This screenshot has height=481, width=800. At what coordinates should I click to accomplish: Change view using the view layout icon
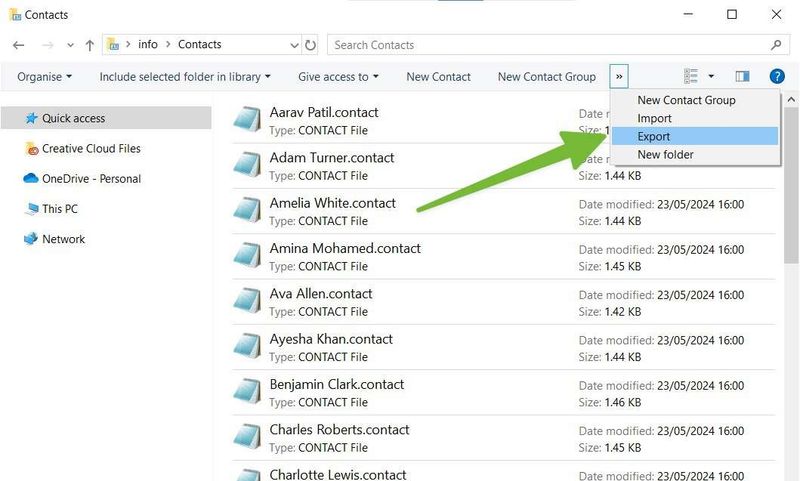(x=691, y=77)
